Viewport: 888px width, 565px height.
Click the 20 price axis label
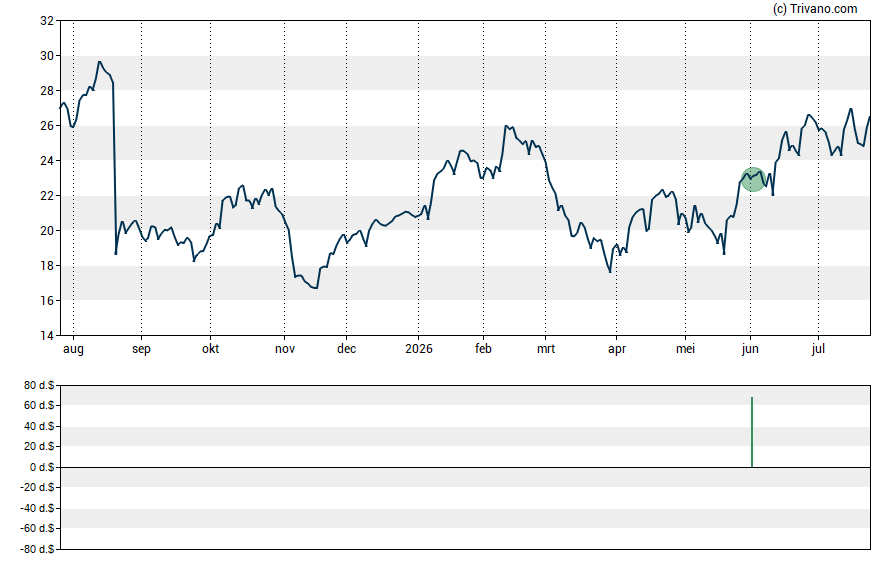click(x=47, y=230)
